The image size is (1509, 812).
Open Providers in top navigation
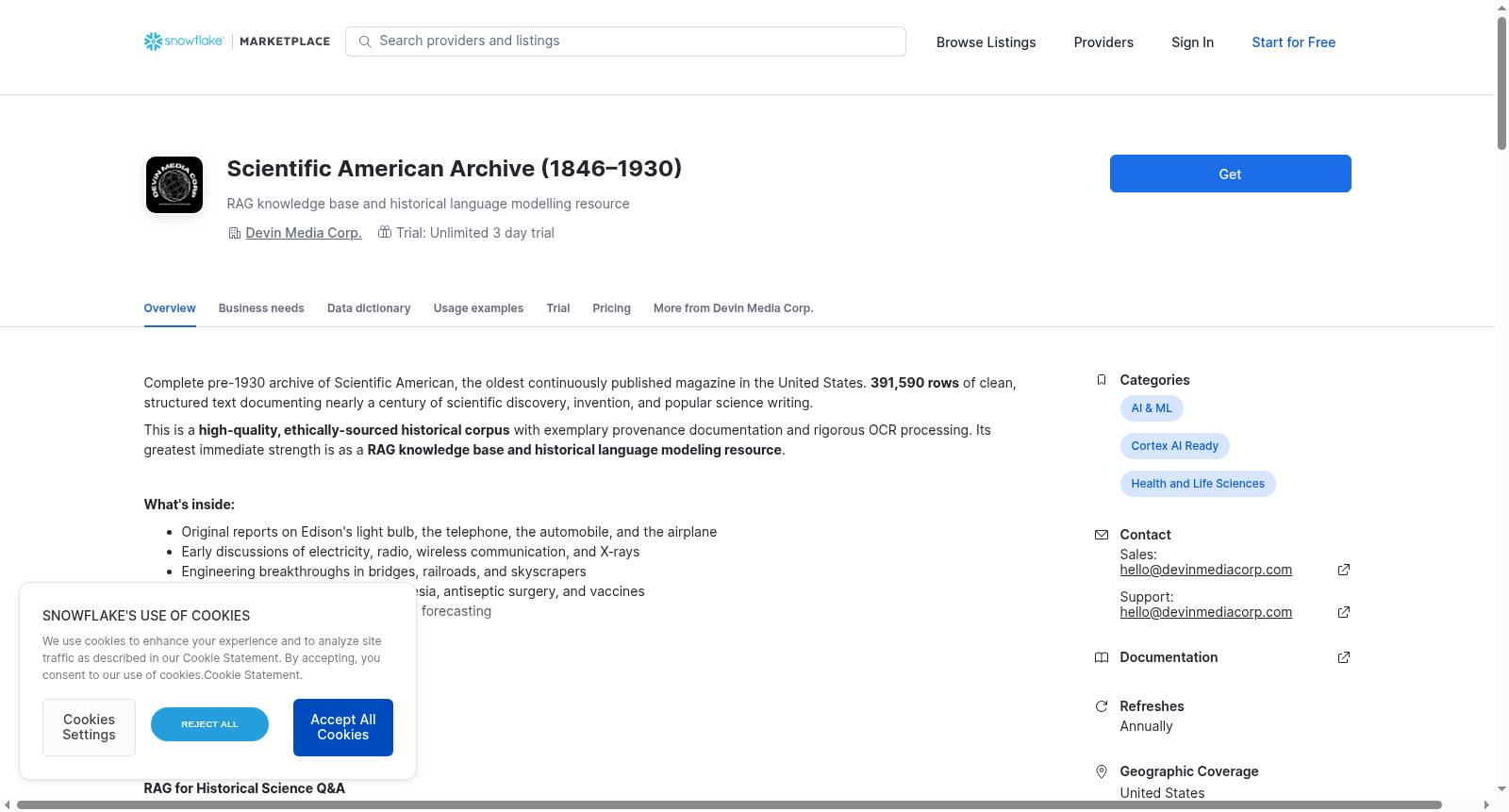click(1103, 42)
